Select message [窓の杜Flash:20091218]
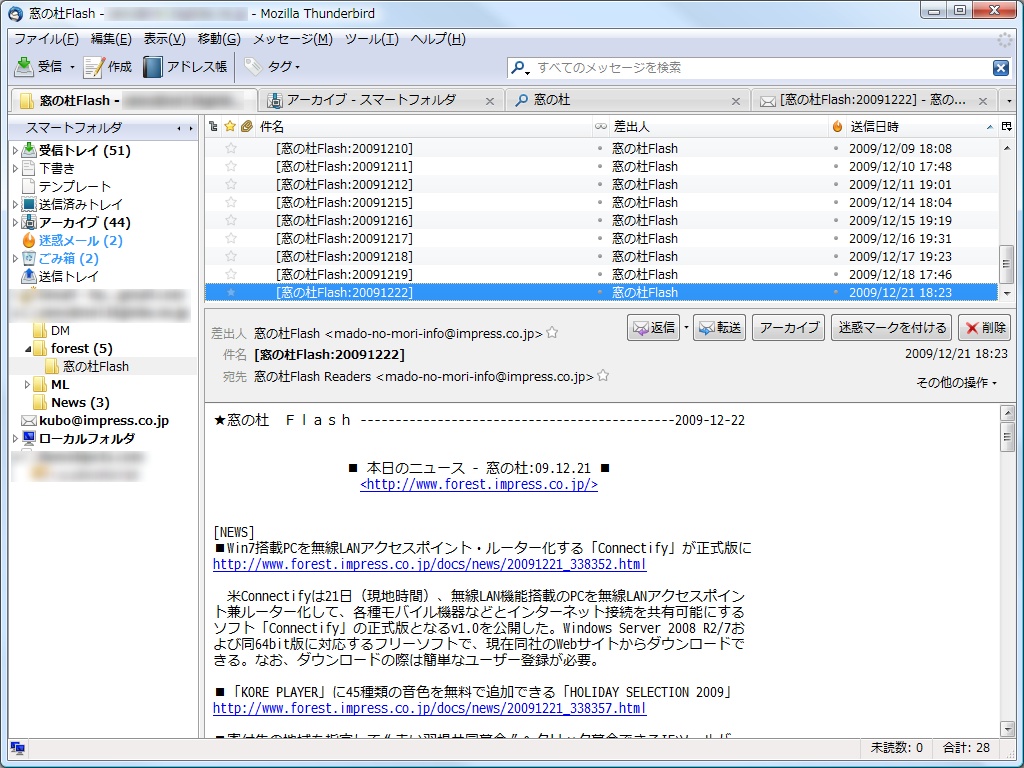Image resolution: width=1024 pixels, height=768 pixels. point(601,257)
